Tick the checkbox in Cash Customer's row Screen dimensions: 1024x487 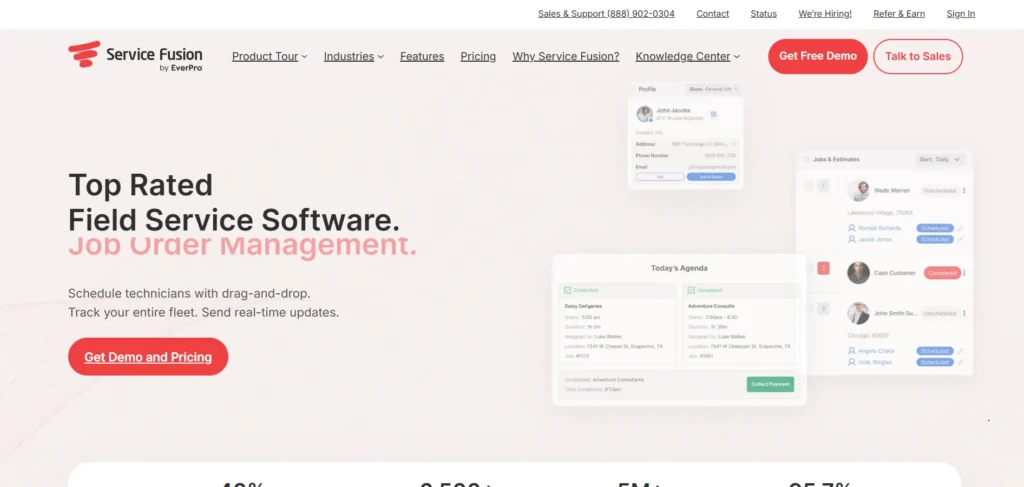pyautogui.click(x=808, y=268)
